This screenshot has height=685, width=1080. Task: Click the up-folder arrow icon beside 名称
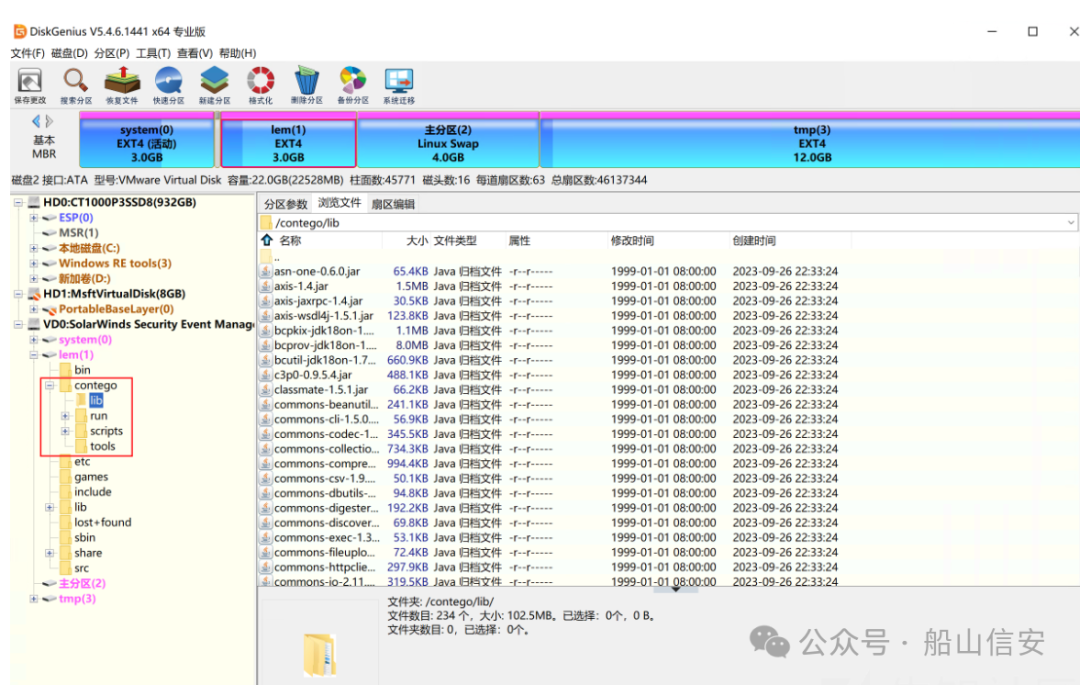[267, 240]
